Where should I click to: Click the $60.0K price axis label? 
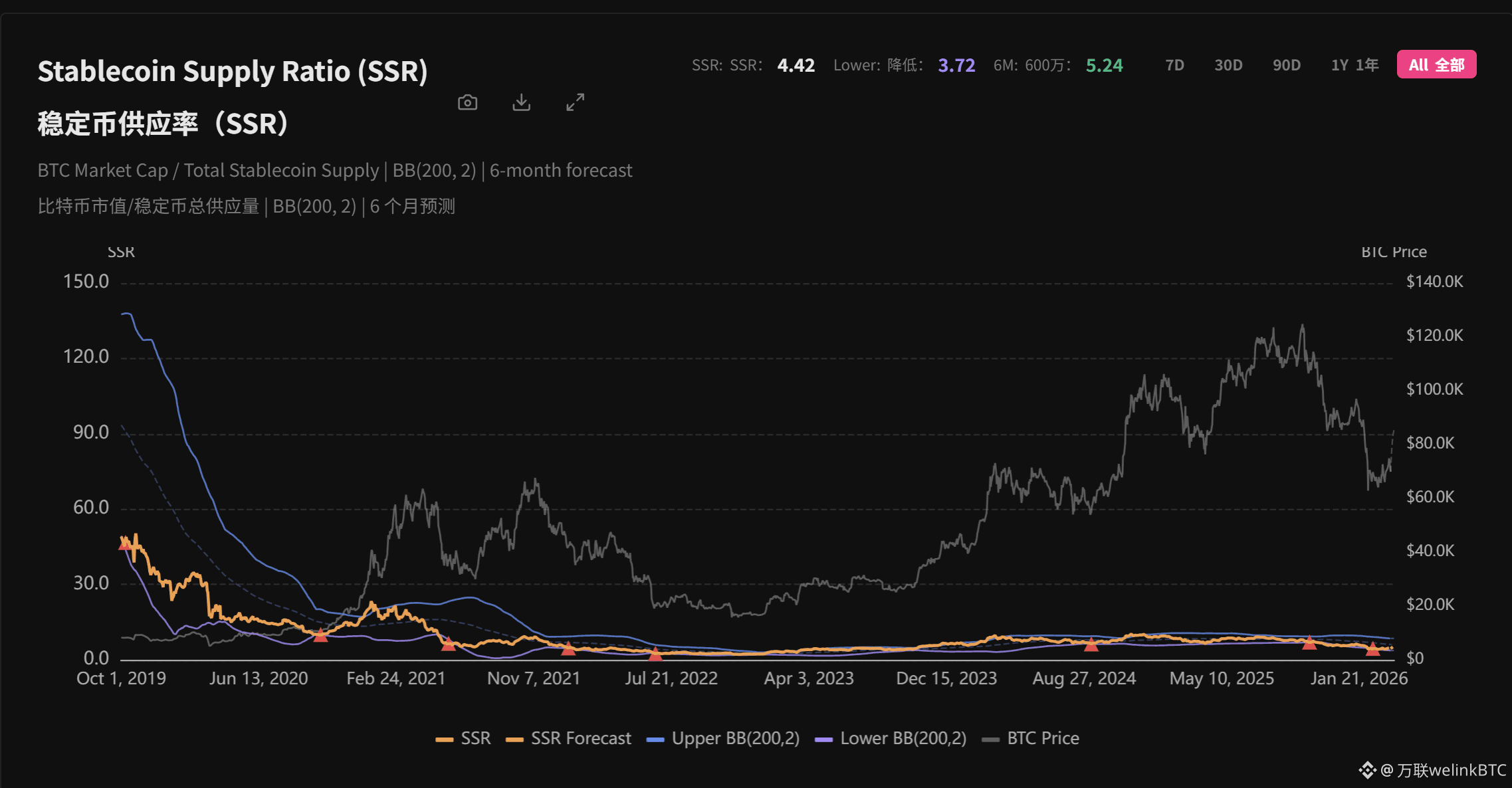[x=1430, y=497]
